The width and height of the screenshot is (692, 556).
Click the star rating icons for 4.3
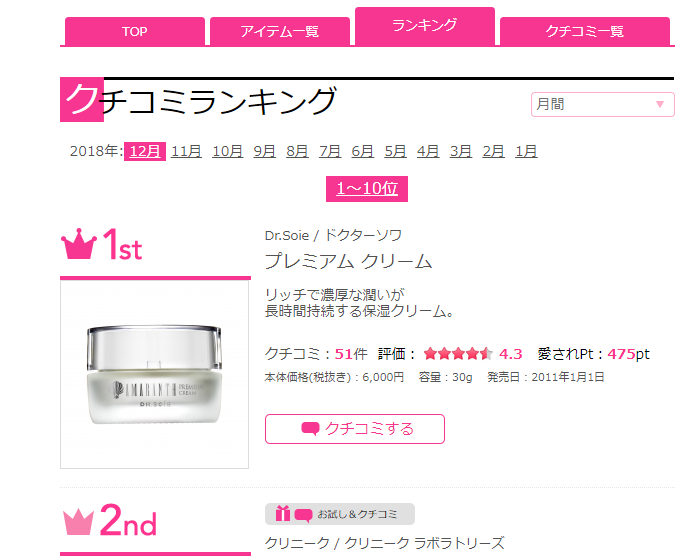pyautogui.click(x=458, y=354)
